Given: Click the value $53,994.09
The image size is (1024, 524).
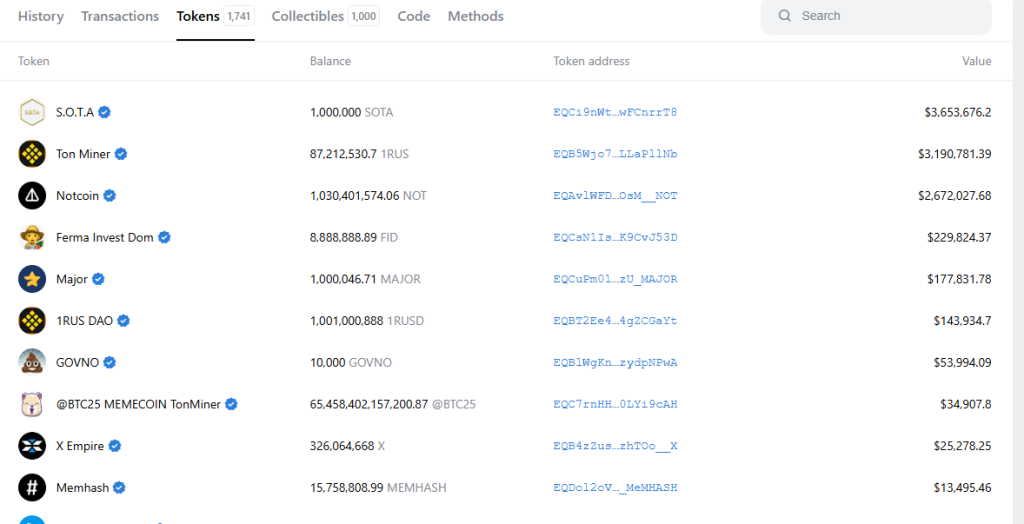Looking at the screenshot, I should coord(963,363).
